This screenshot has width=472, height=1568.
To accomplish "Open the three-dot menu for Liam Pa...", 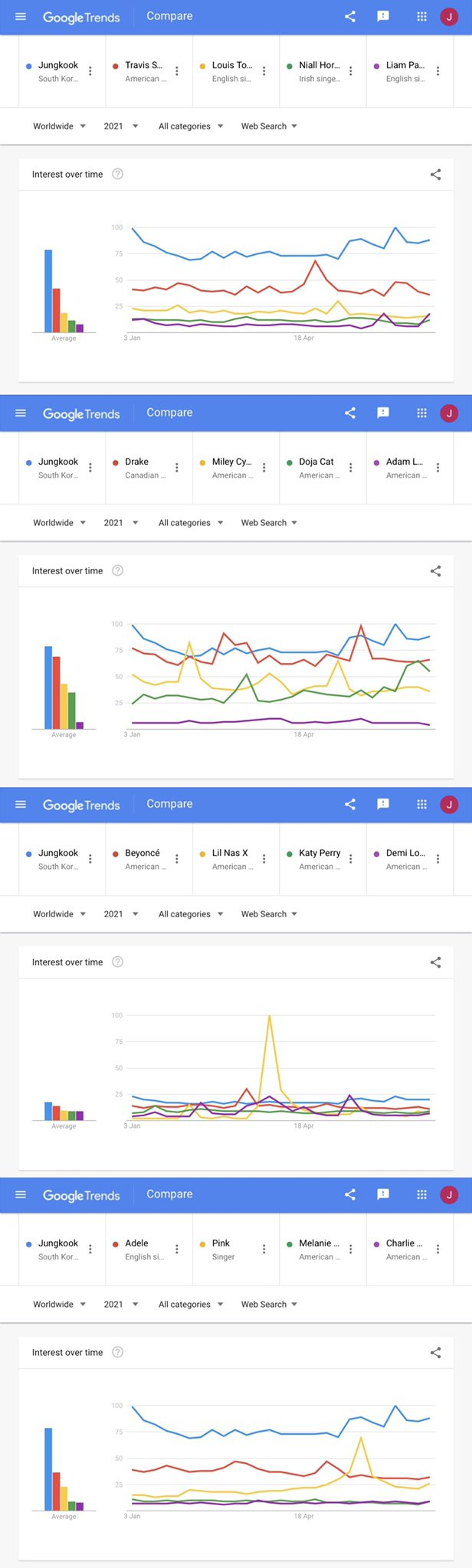I will (438, 71).
